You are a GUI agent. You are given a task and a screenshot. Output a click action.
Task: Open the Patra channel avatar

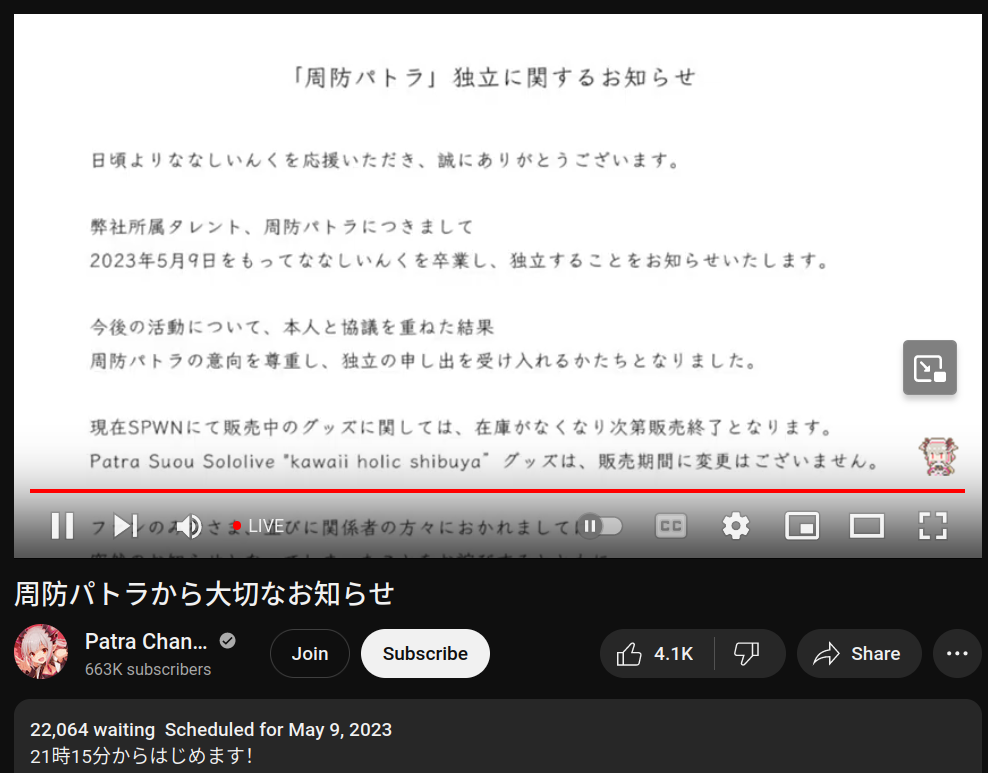pyautogui.click(x=41, y=651)
